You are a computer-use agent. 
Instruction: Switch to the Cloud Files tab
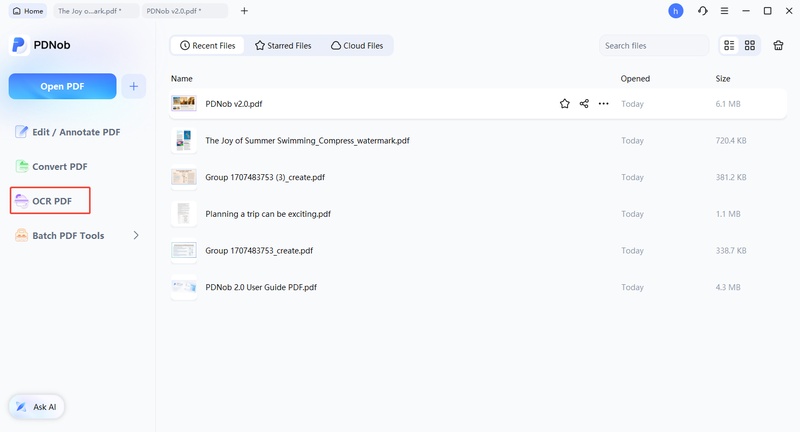tap(357, 45)
